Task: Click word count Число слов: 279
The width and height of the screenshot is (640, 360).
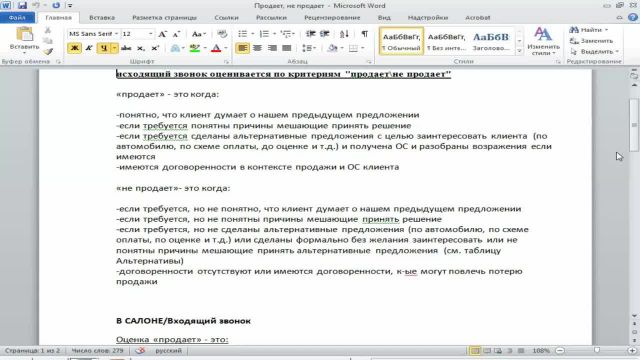Action: pos(97,351)
